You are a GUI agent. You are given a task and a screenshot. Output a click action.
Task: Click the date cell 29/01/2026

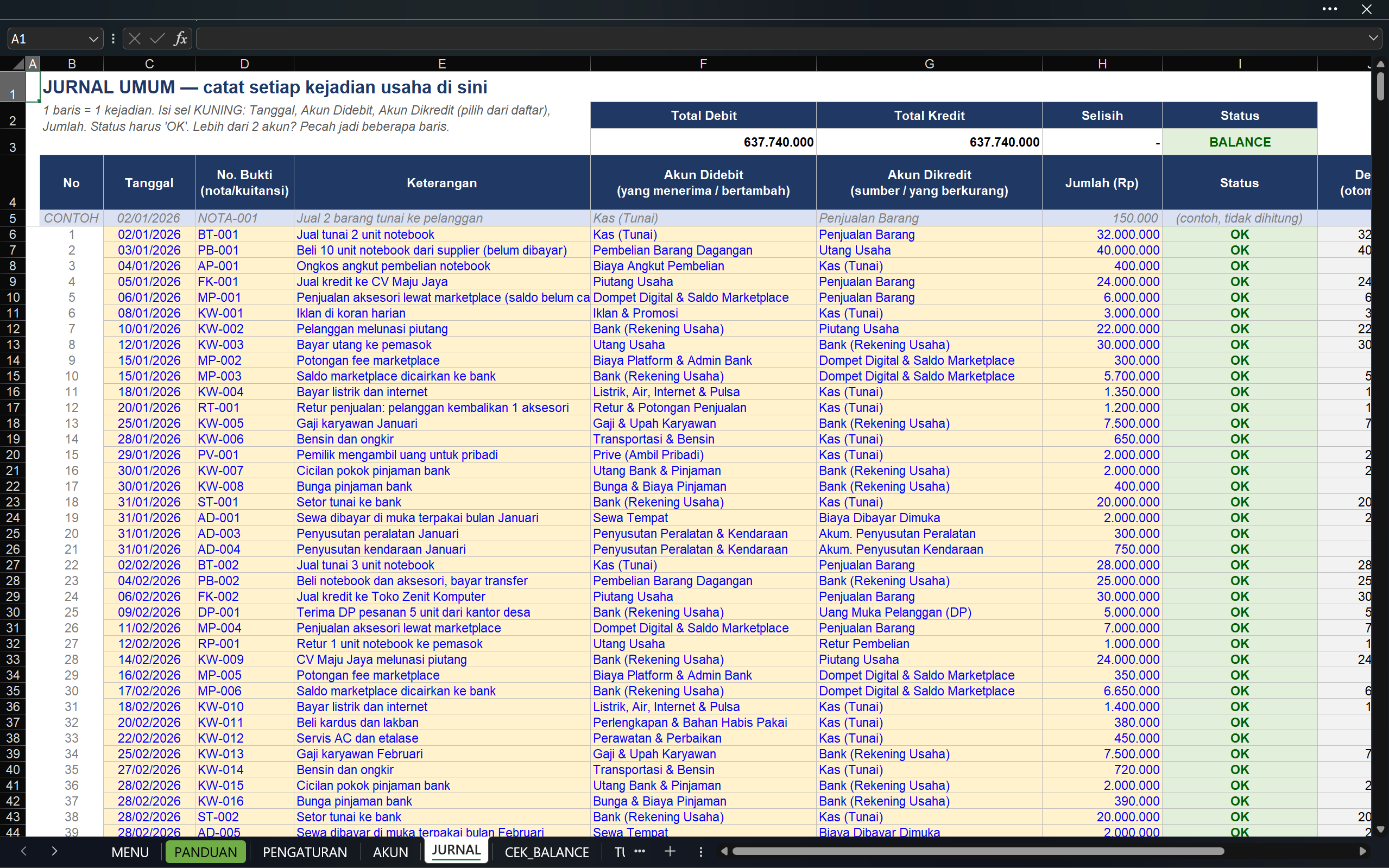pos(149,455)
